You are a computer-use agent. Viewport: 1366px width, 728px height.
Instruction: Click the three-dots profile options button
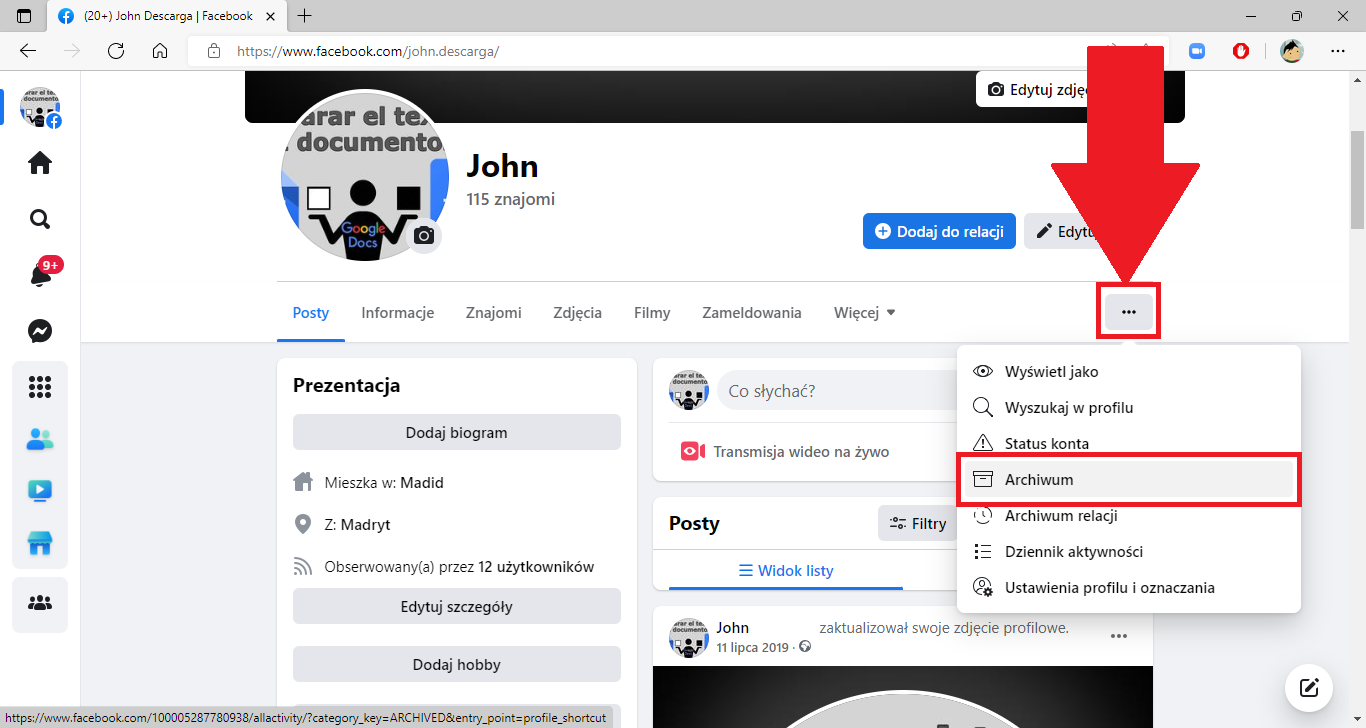[x=1129, y=312]
